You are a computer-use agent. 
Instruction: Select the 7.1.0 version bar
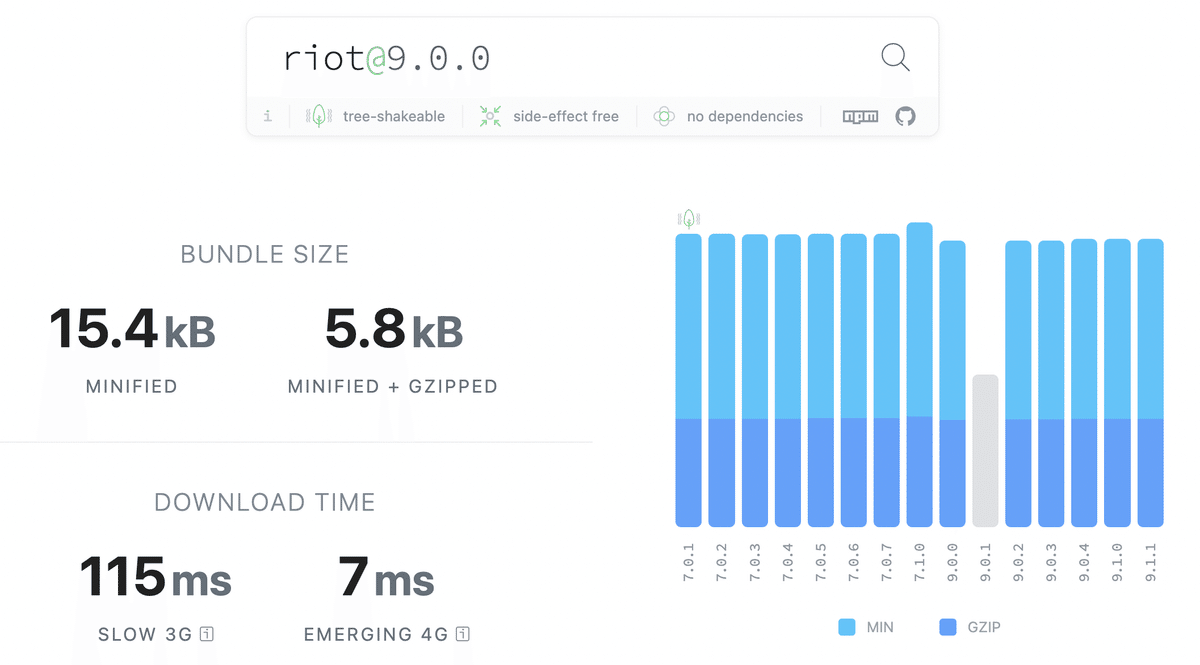920,375
